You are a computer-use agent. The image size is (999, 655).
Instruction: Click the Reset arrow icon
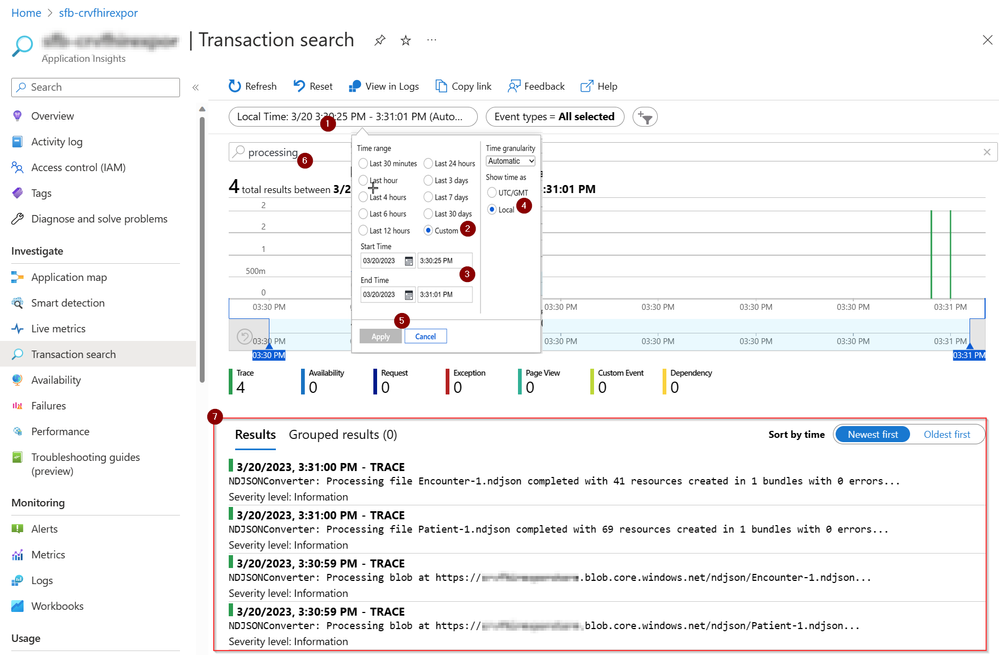(x=299, y=86)
